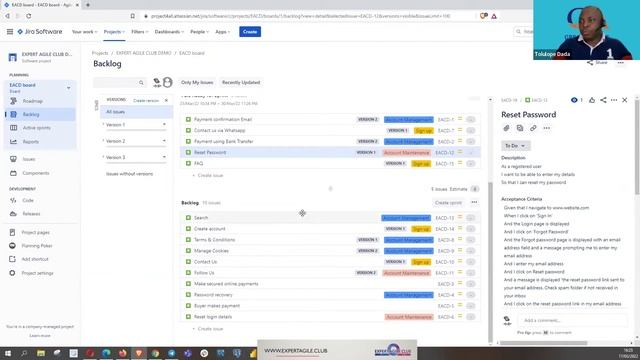The width and height of the screenshot is (640, 360).
Task: Click the thumbs-up vote icon
Action: tap(592, 100)
